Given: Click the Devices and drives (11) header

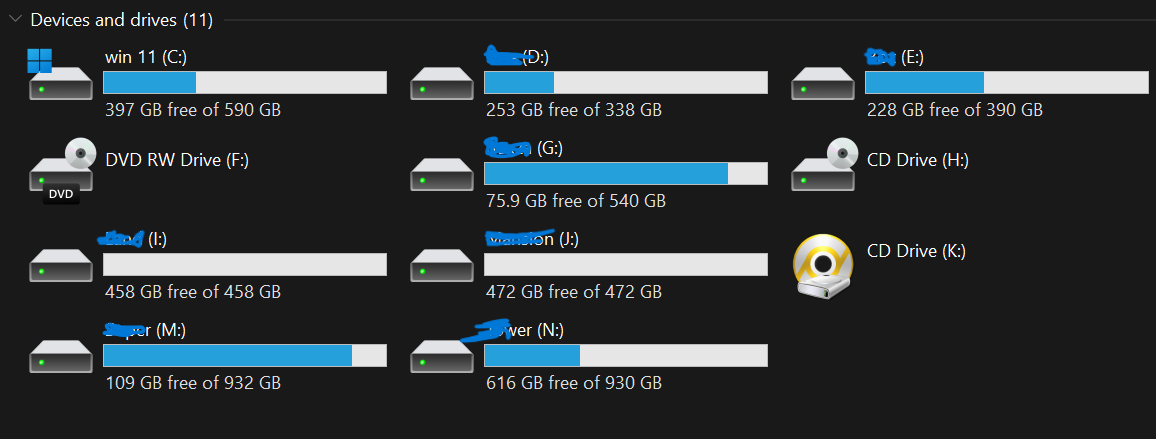Looking at the screenshot, I should (121, 20).
